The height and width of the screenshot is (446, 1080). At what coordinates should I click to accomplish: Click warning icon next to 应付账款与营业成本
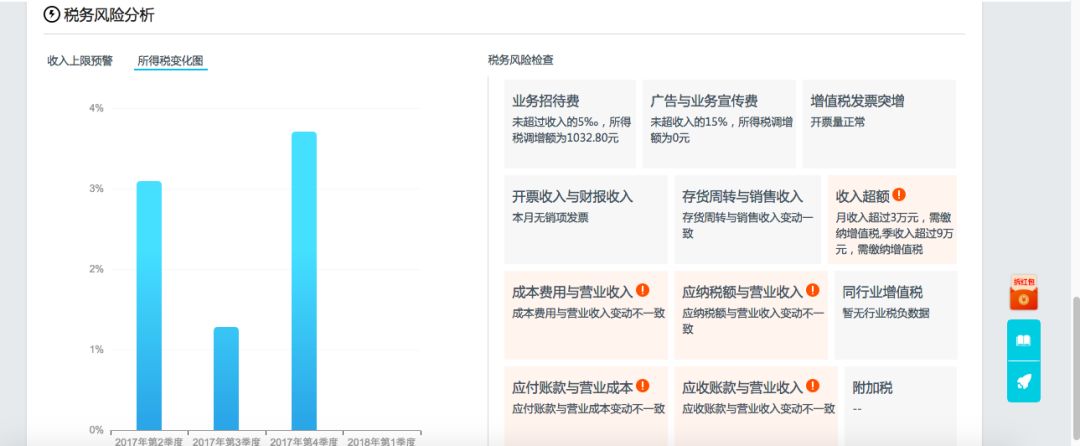pyautogui.click(x=643, y=385)
